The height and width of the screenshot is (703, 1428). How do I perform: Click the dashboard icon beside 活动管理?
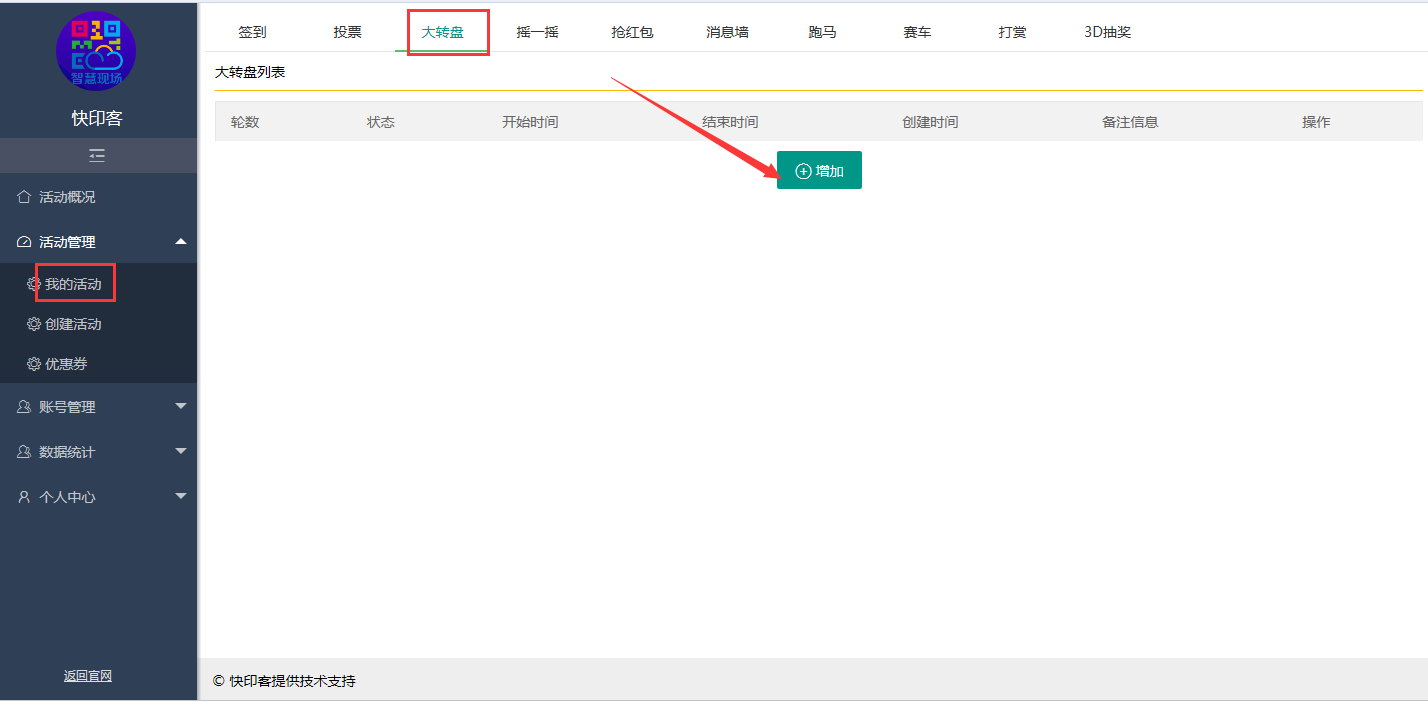24,242
